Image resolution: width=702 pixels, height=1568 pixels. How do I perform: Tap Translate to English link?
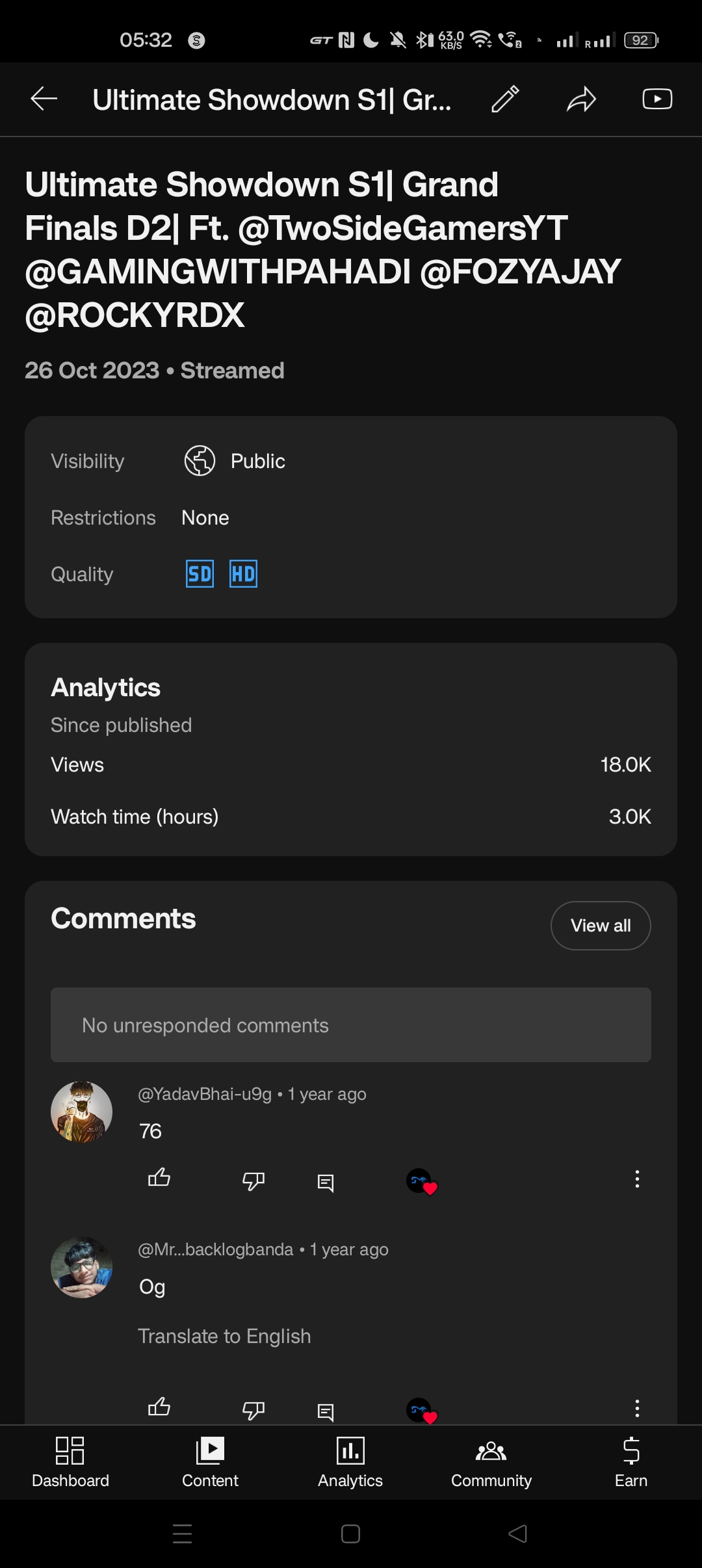224,1336
